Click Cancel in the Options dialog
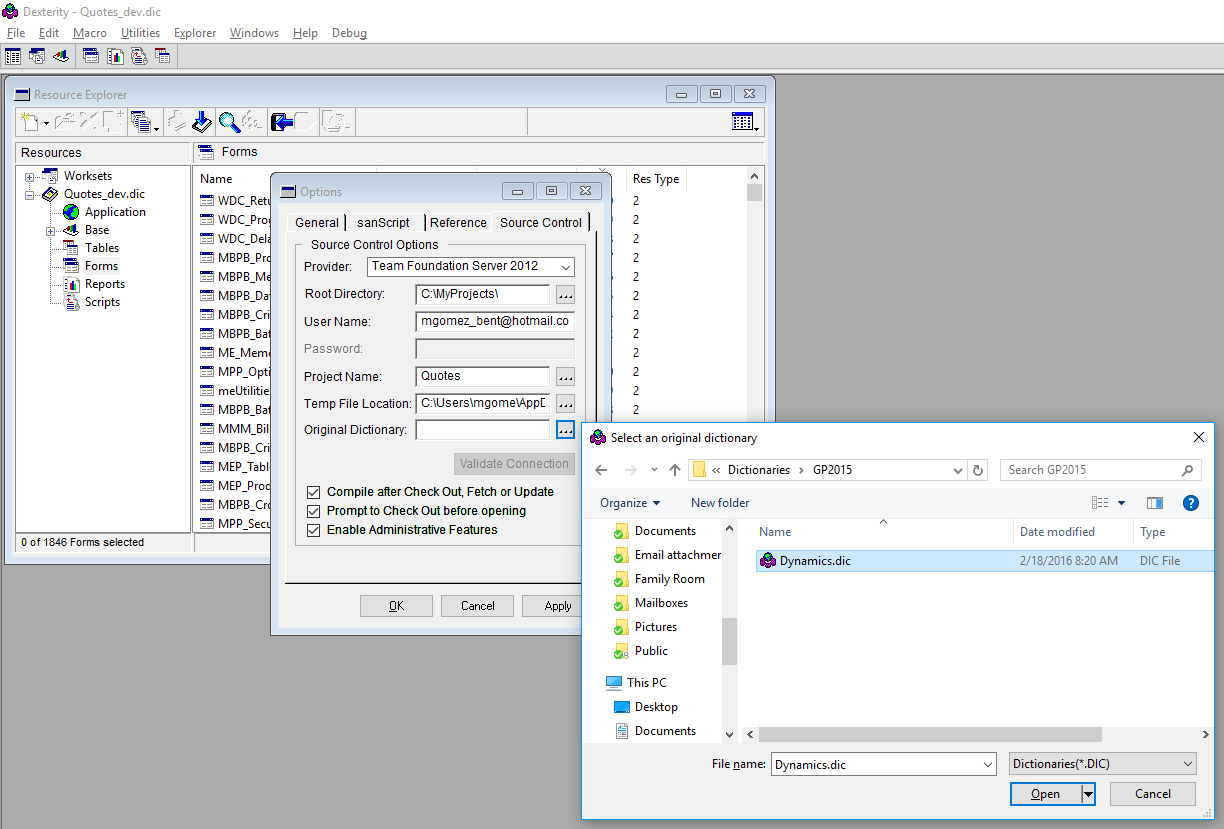 tap(477, 605)
